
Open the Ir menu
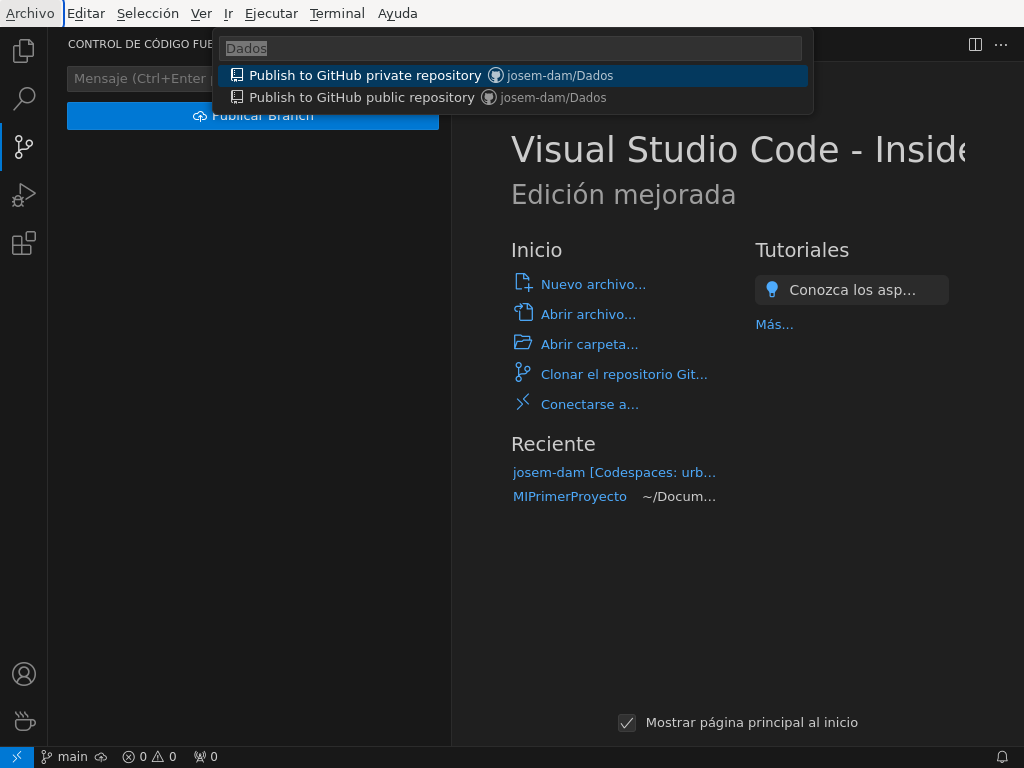tap(228, 14)
